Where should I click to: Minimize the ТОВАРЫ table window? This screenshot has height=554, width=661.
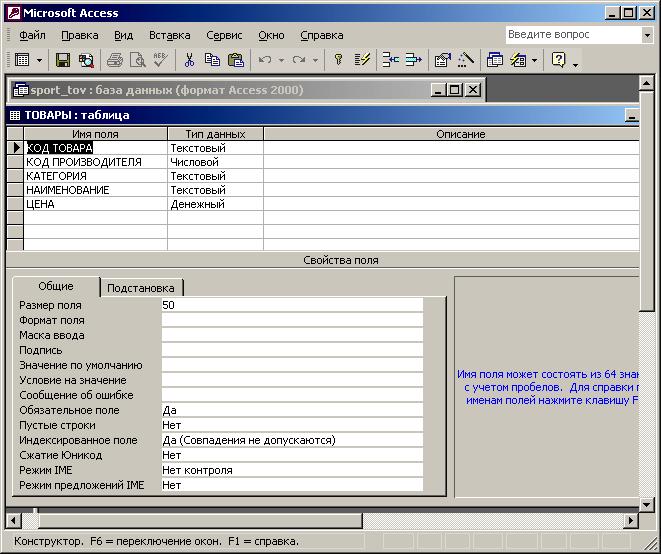click(x=631, y=115)
